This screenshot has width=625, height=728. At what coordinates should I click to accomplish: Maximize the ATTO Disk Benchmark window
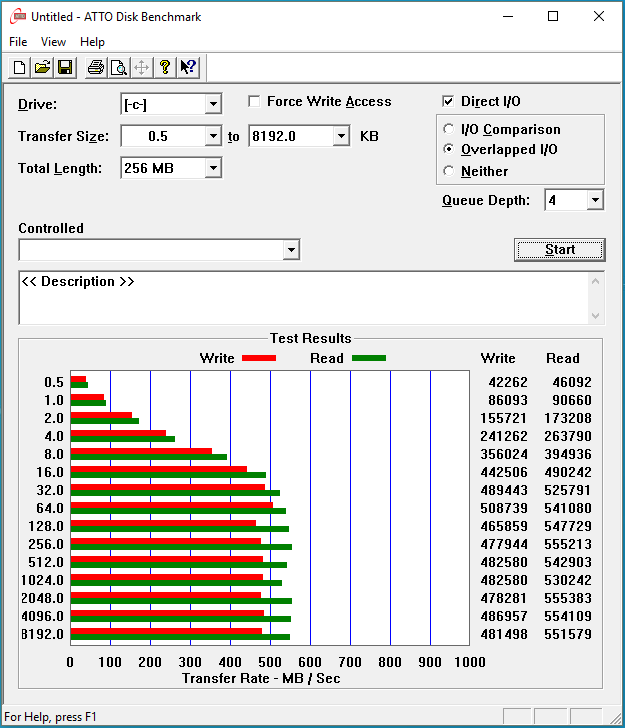click(x=553, y=16)
